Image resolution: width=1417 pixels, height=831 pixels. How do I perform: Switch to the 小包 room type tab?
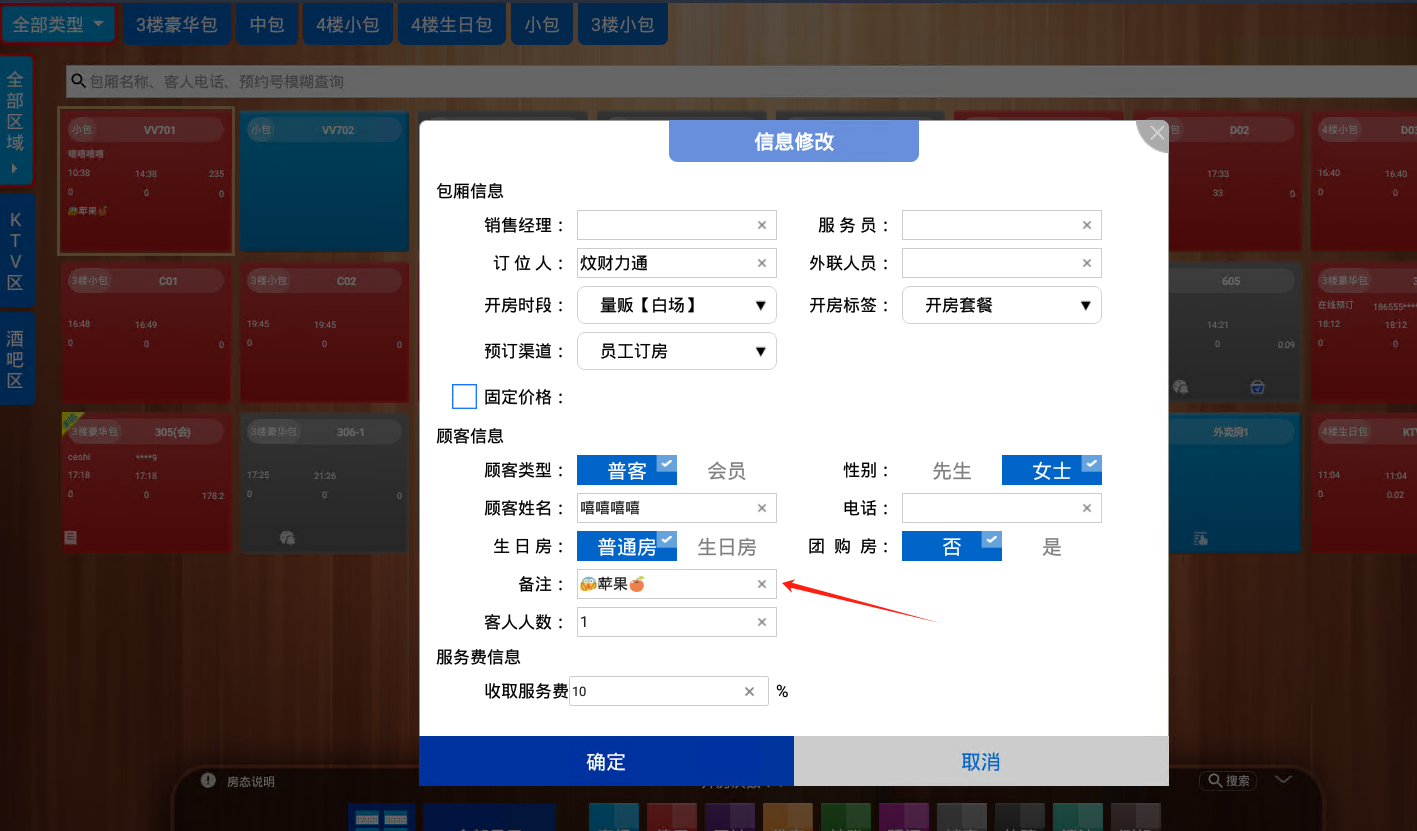pos(542,24)
